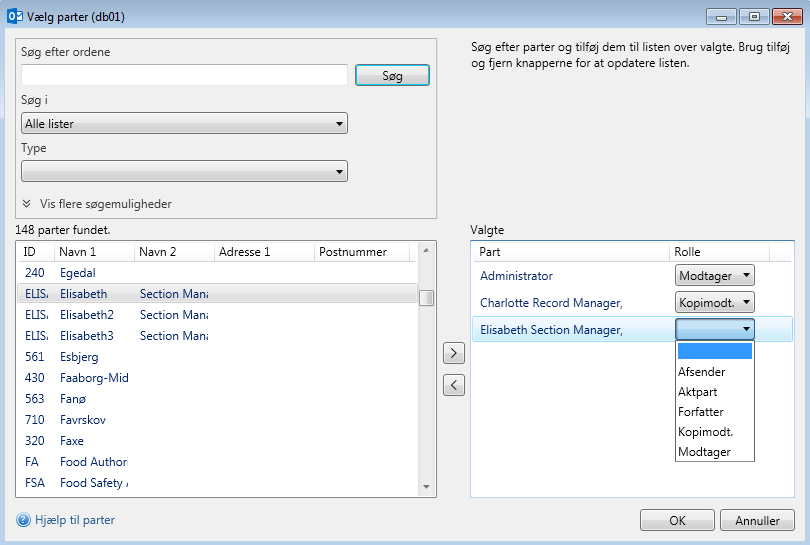The width and height of the screenshot is (810, 545).
Task: Click the Søg button
Action: coord(391,76)
